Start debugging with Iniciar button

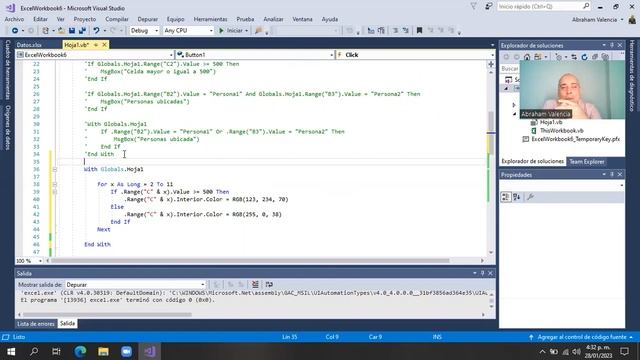[x=231, y=31]
